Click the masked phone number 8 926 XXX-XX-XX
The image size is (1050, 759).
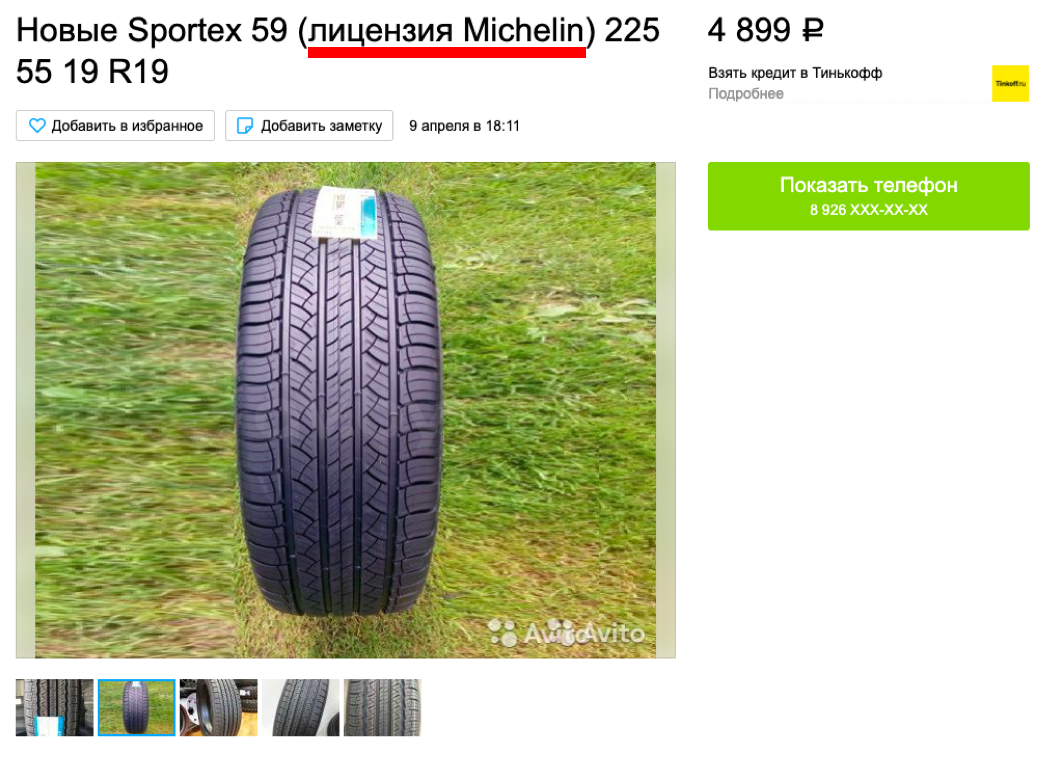(x=869, y=210)
